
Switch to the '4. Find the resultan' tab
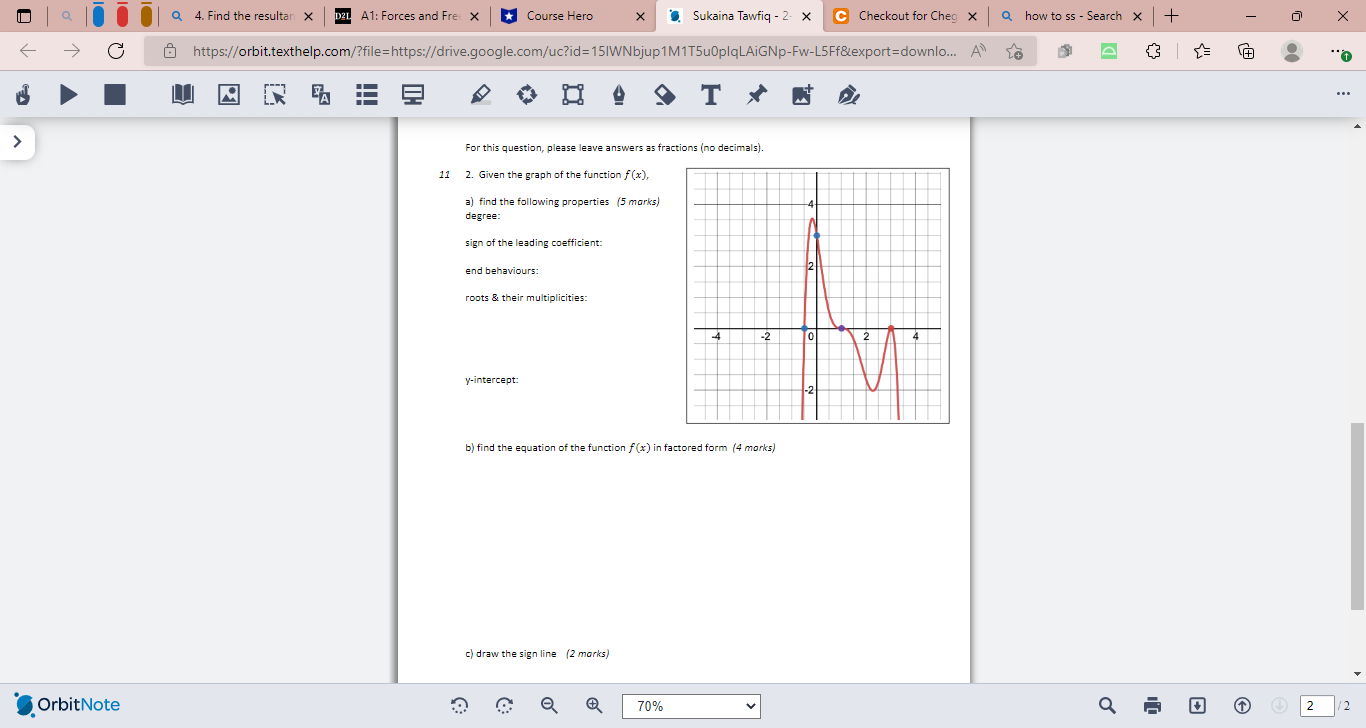point(243,16)
